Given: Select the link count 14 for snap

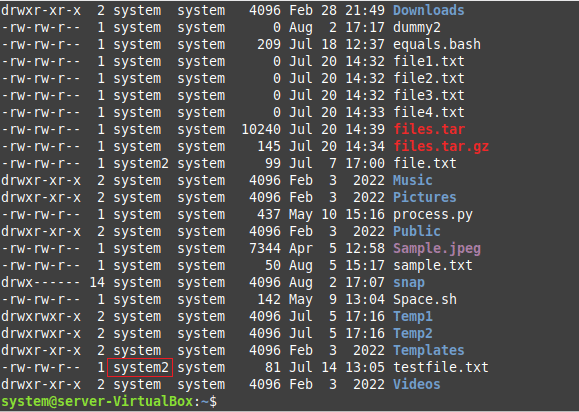Looking at the screenshot, I should pyautogui.click(x=97, y=282).
